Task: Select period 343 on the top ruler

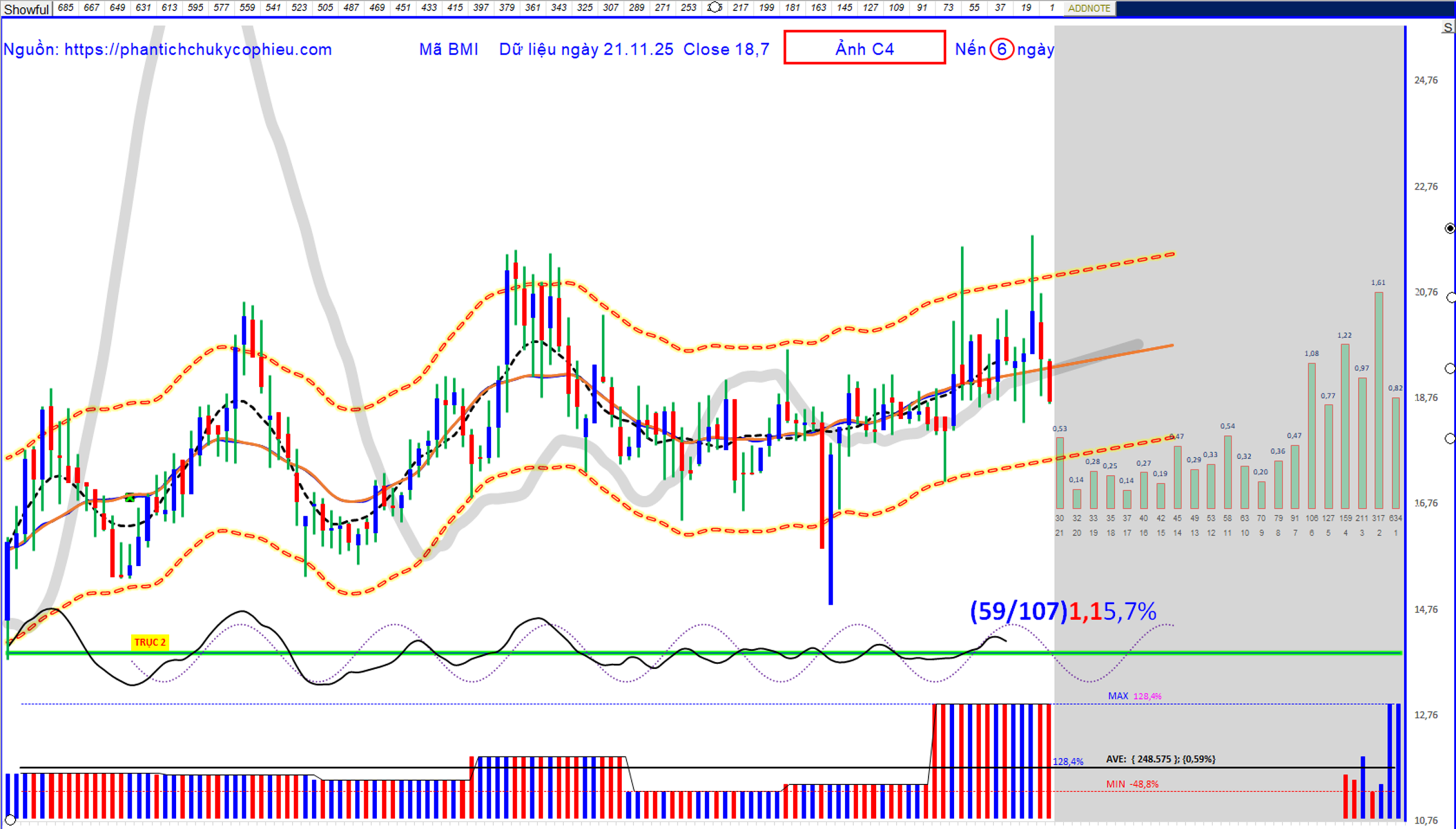Action: pyautogui.click(x=559, y=7)
